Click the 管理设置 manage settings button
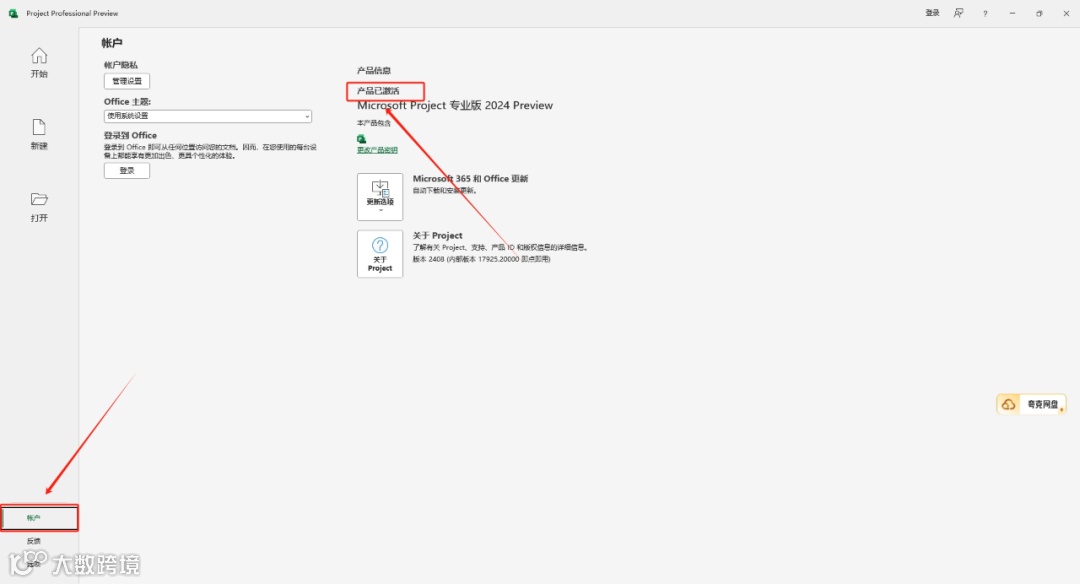The image size is (1080, 584). [127, 81]
